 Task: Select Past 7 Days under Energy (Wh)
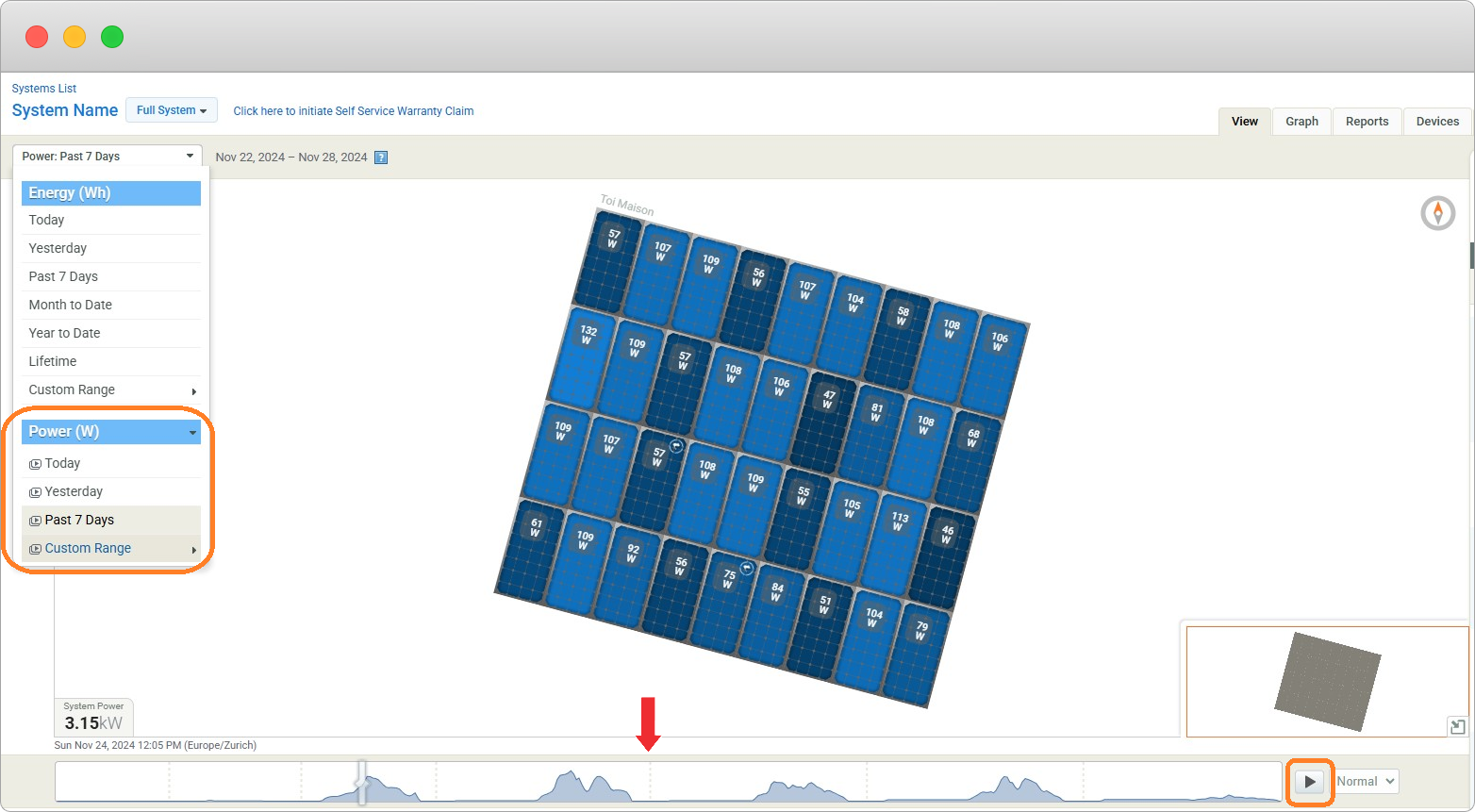coord(111,276)
